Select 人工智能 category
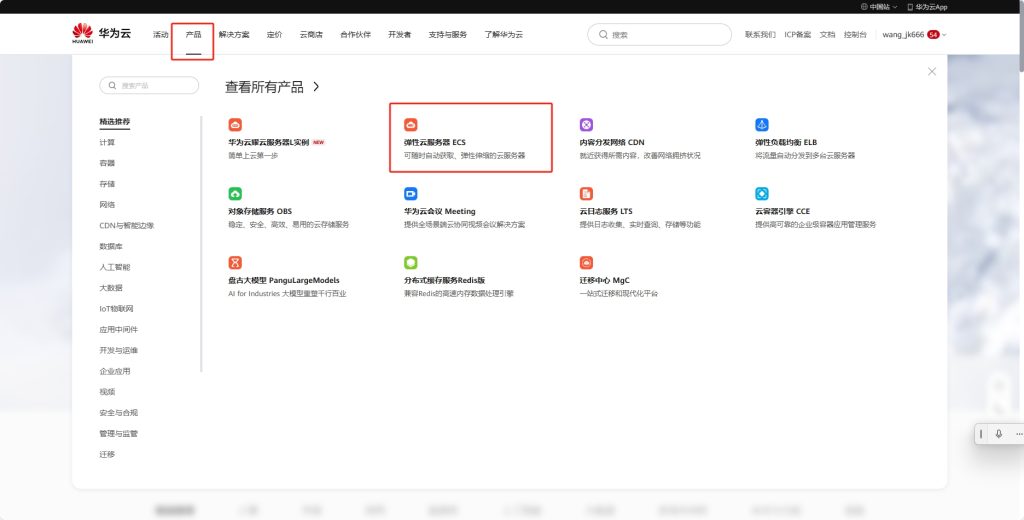 click(115, 267)
